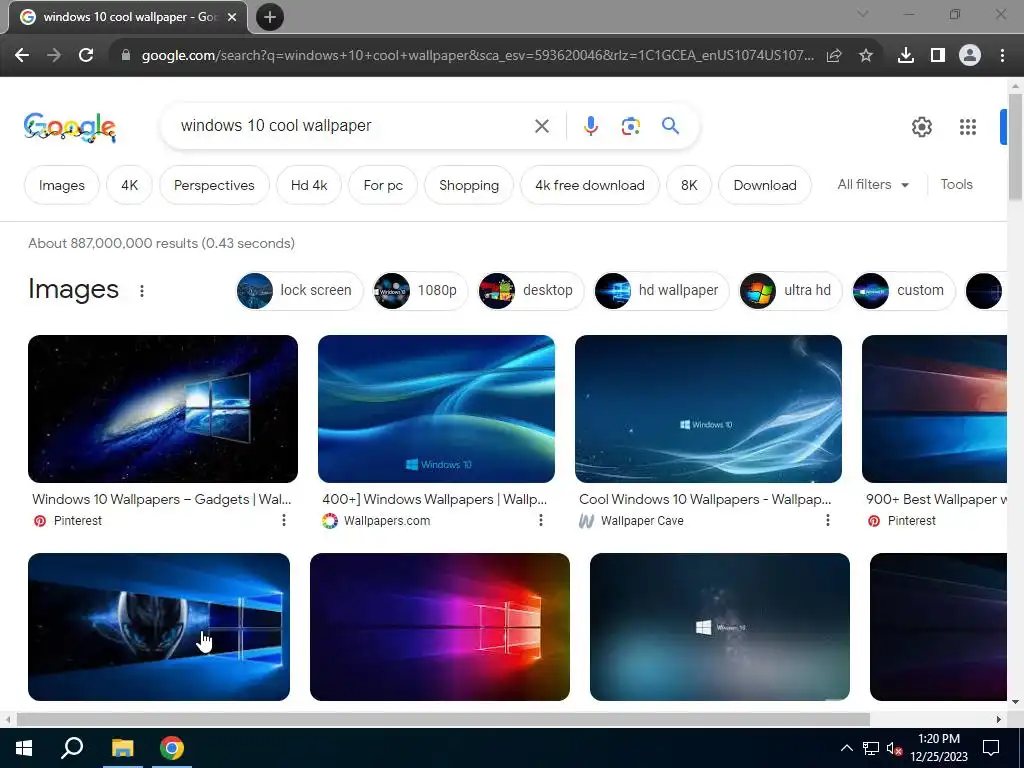This screenshot has width=1024, height=768.
Task: Close the windows 10 cool wallpaper tab
Action: click(232, 17)
